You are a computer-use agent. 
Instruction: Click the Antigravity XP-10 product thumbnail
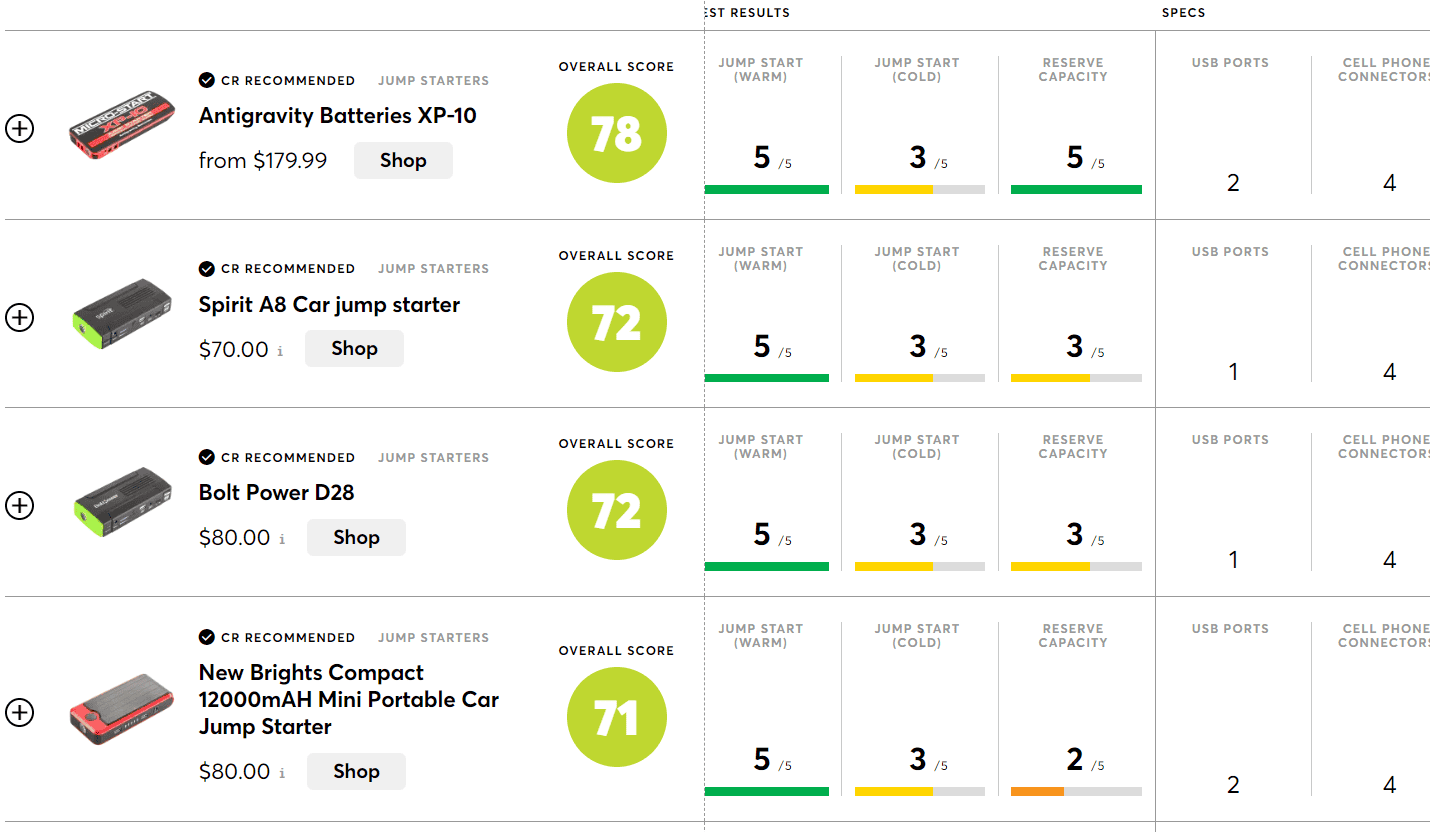pos(123,129)
